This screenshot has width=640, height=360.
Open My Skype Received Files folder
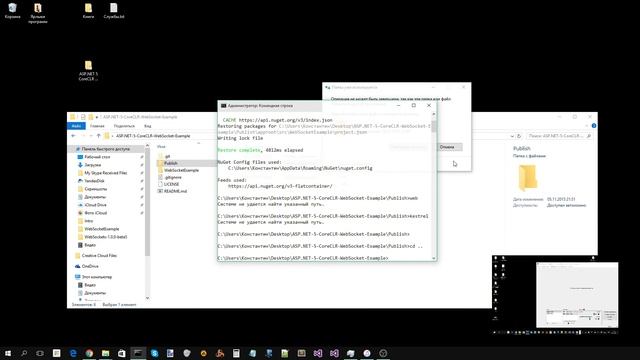(x=106, y=173)
